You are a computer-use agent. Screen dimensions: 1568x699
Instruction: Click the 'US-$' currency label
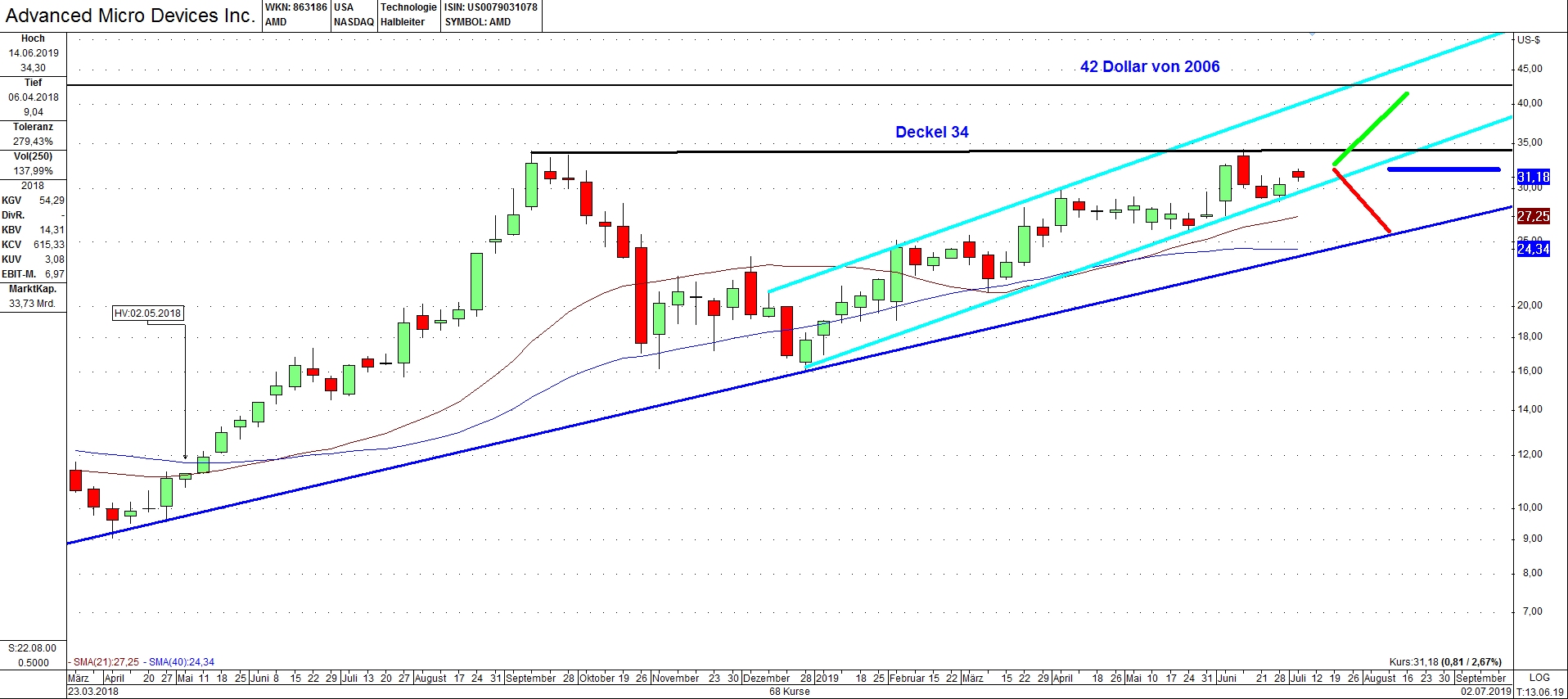coord(1529,39)
